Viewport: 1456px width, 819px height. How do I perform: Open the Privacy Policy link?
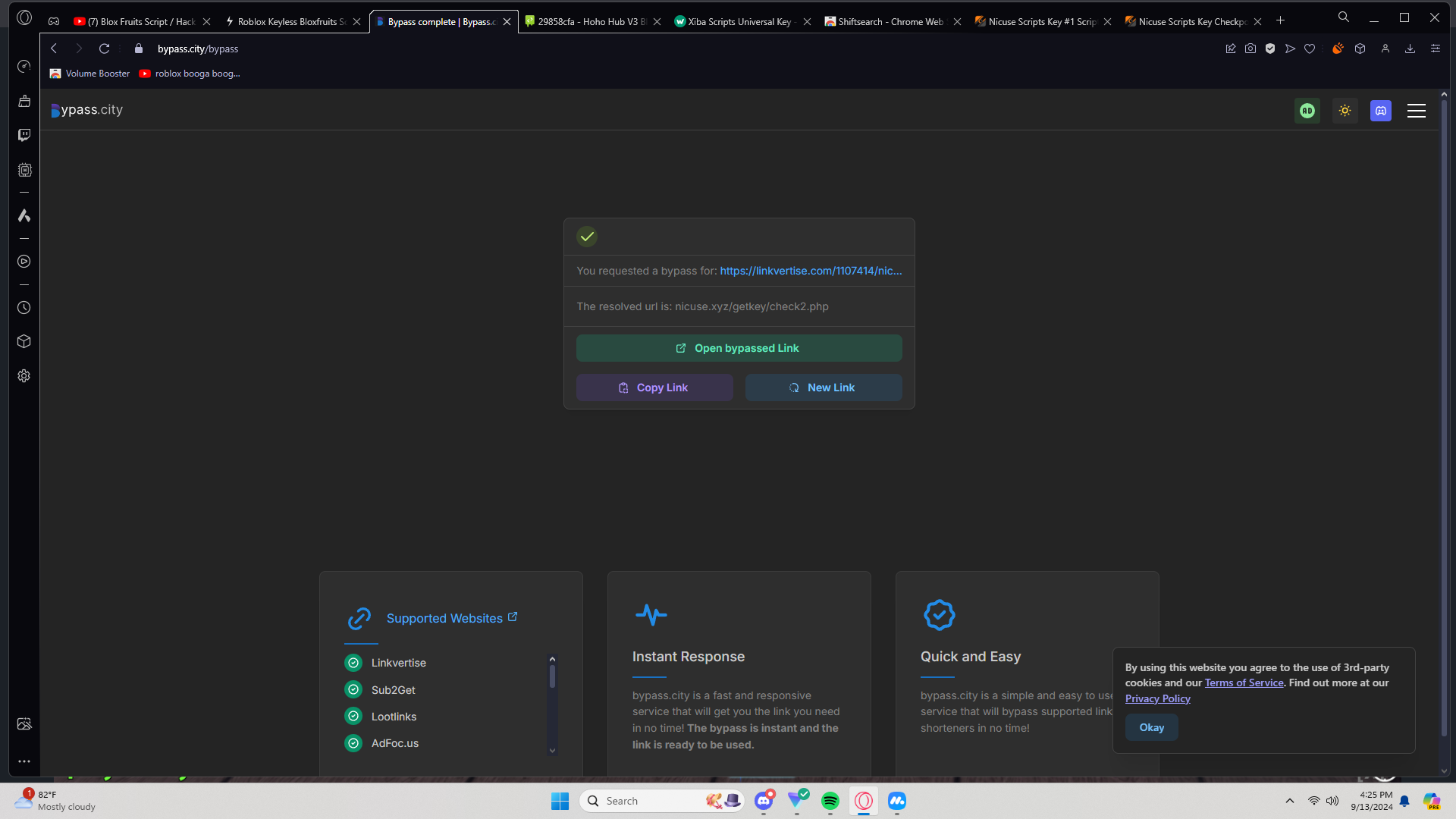click(x=1157, y=698)
